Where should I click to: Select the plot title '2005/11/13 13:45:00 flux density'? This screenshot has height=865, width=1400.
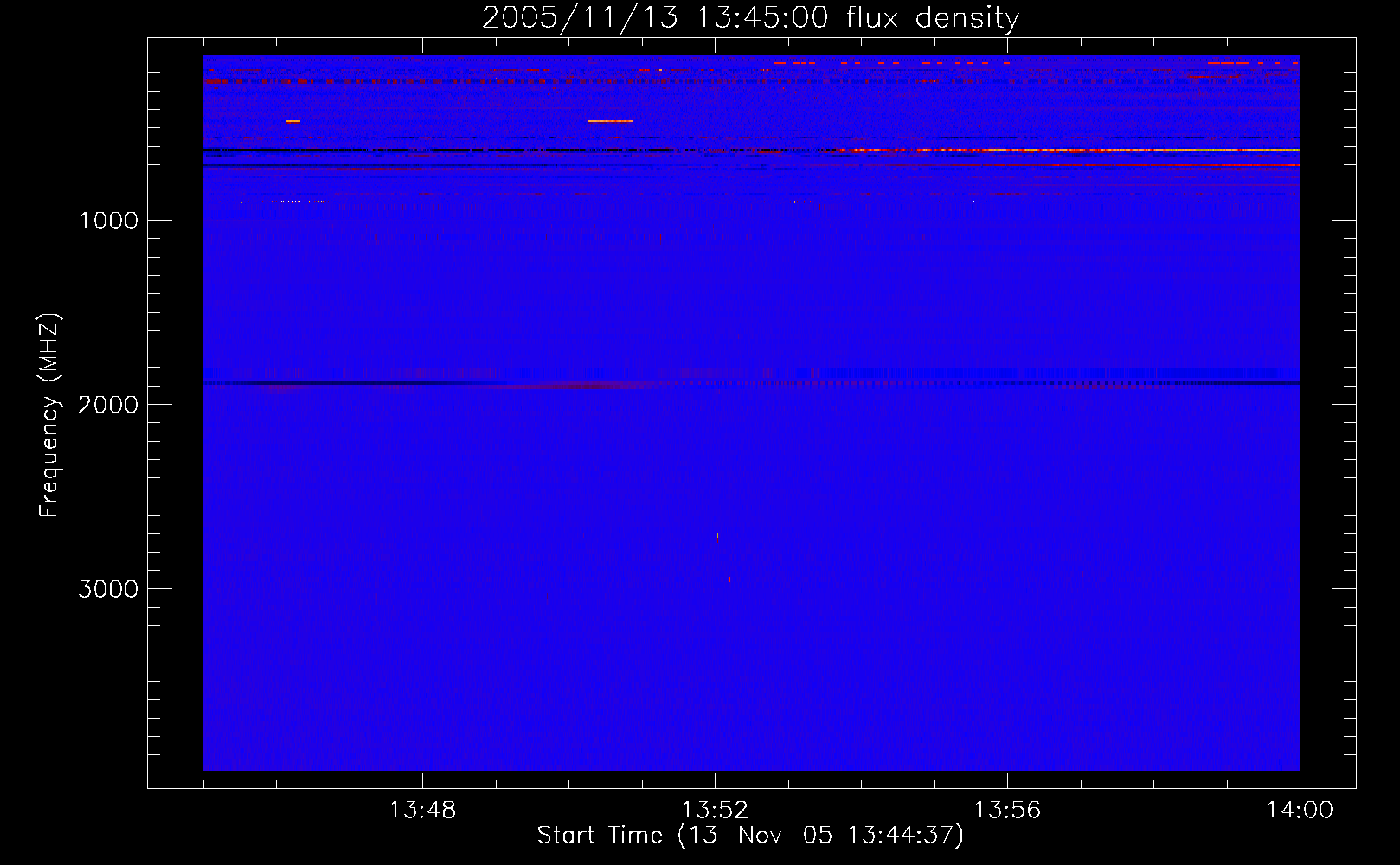pos(750,18)
